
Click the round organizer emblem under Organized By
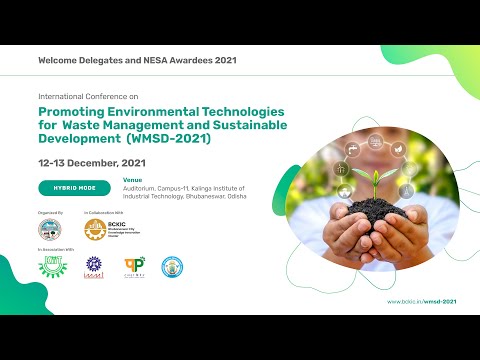[x=50, y=230]
